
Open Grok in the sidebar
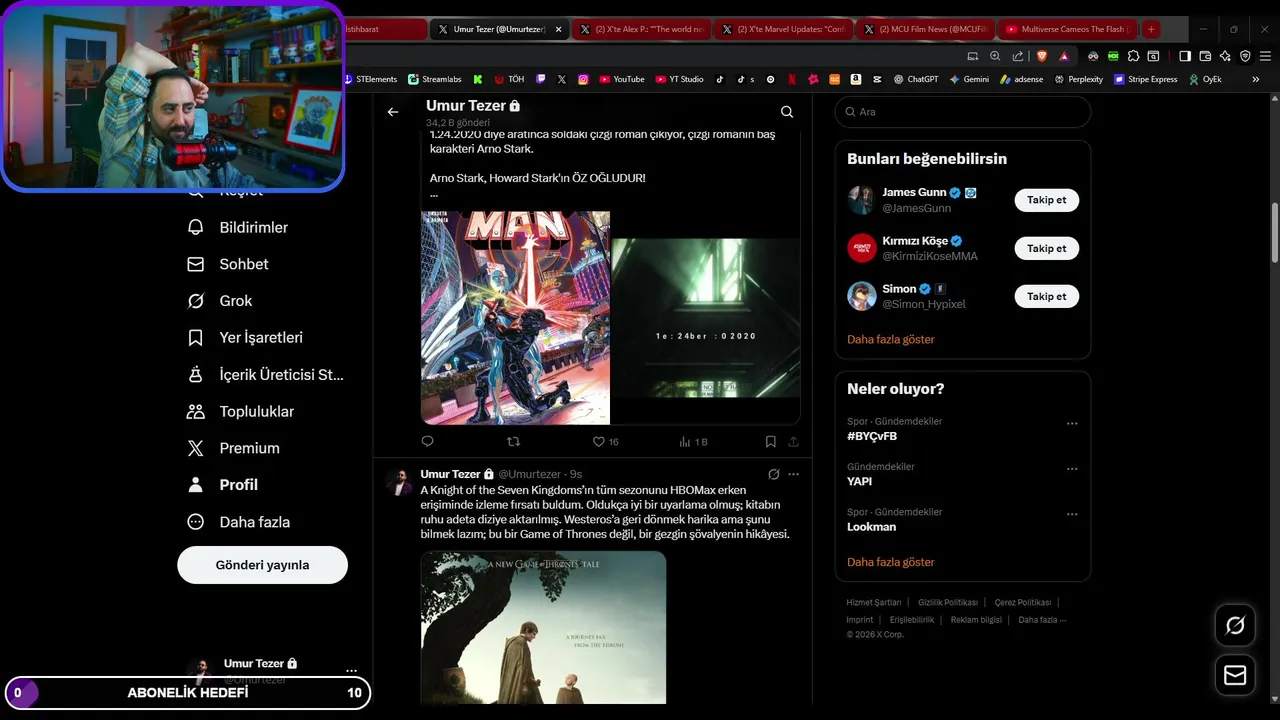pos(220,301)
